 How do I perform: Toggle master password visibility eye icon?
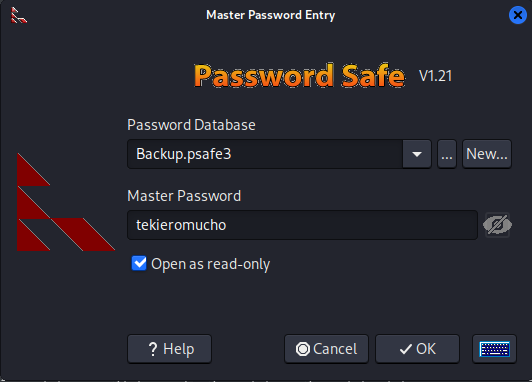click(497, 225)
